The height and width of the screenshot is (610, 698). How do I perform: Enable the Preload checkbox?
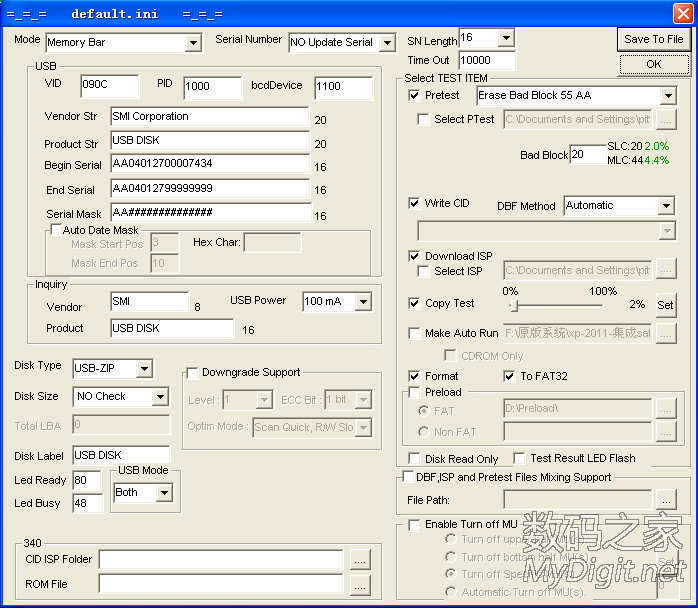(x=414, y=392)
